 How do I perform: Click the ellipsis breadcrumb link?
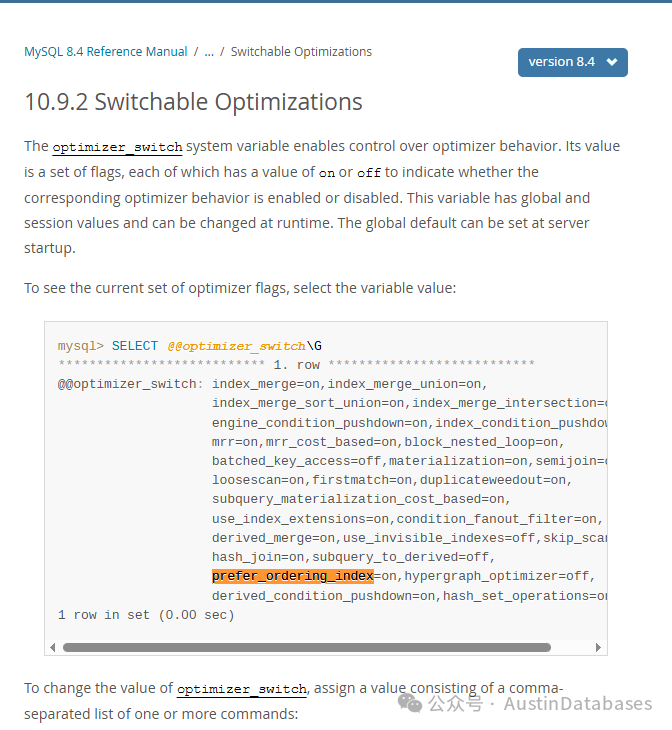click(209, 51)
